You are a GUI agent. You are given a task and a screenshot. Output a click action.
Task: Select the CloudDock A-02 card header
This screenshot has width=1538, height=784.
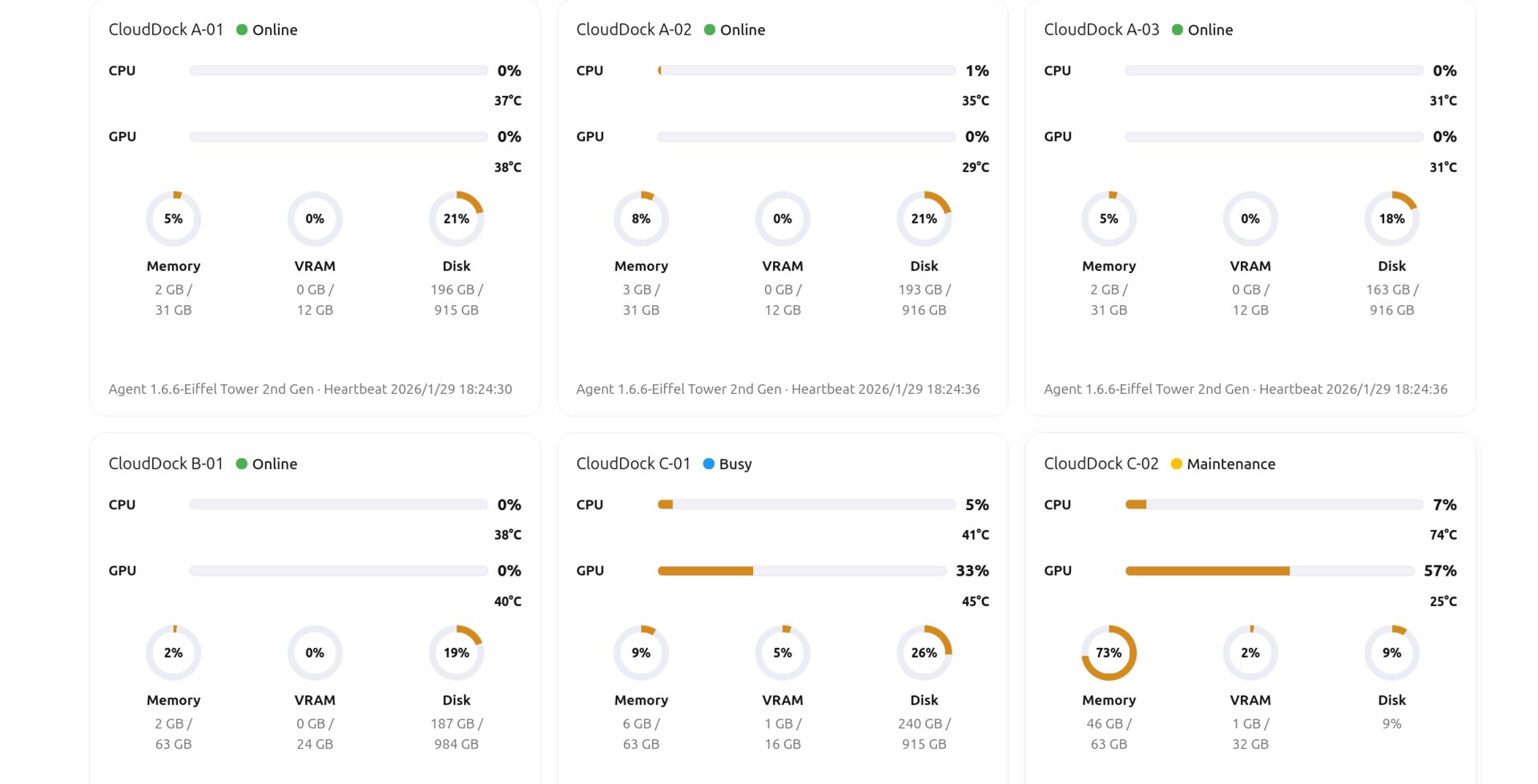[x=633, y=29]
